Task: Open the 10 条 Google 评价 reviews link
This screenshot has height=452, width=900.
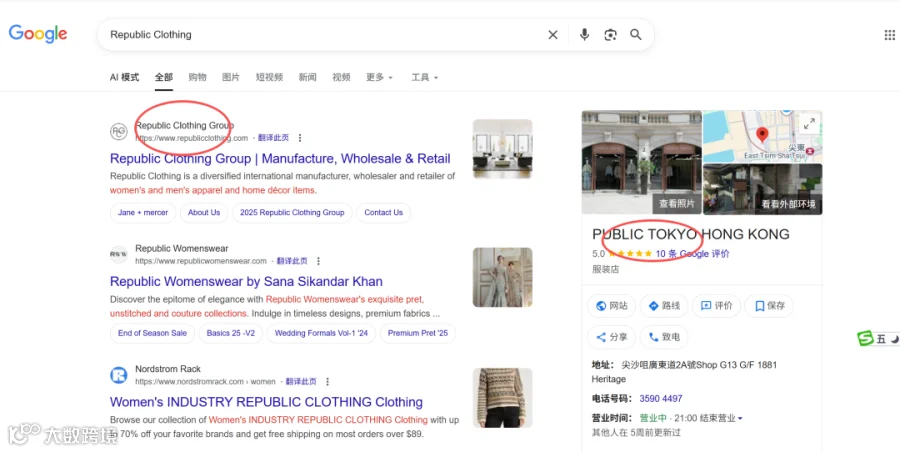Action: click(x=692, y=254)
